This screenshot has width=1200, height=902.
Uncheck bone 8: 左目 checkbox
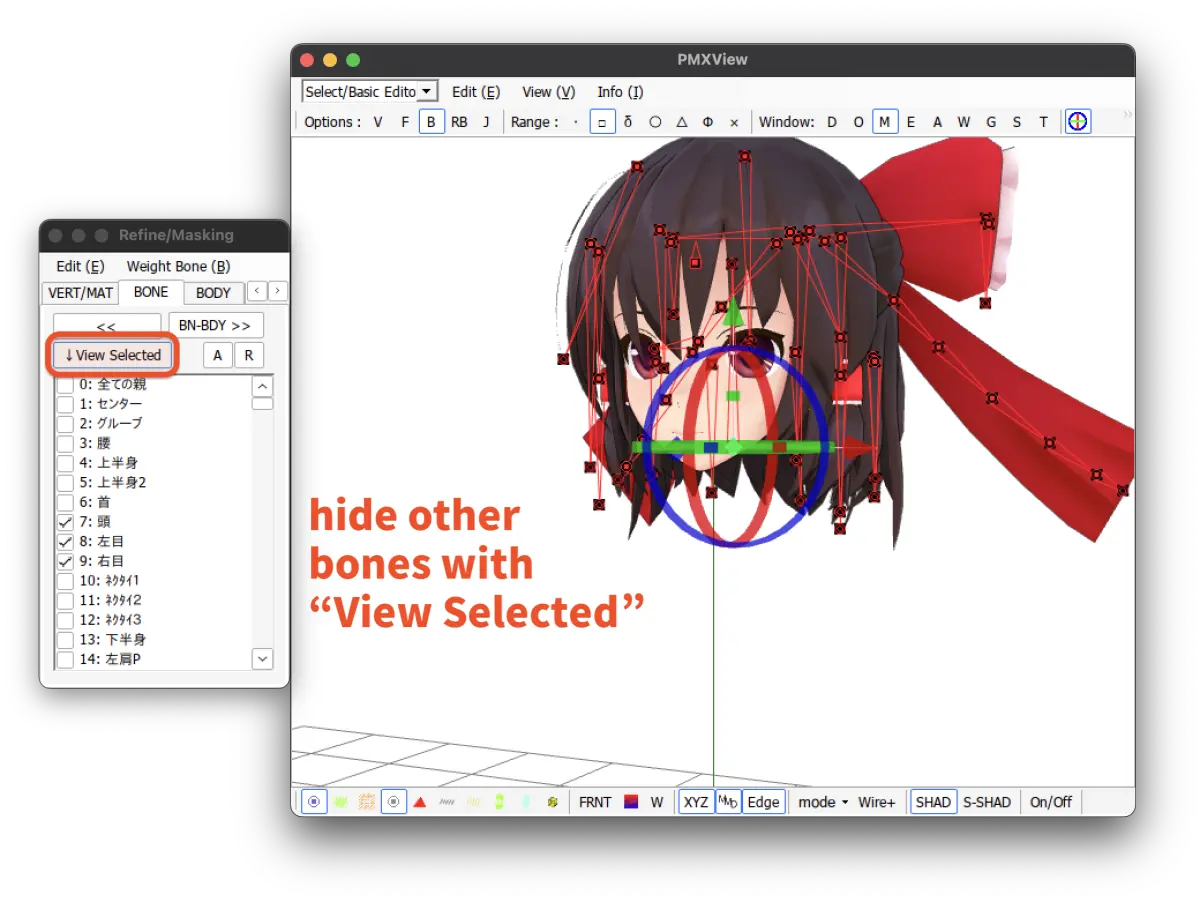[65, 541]
